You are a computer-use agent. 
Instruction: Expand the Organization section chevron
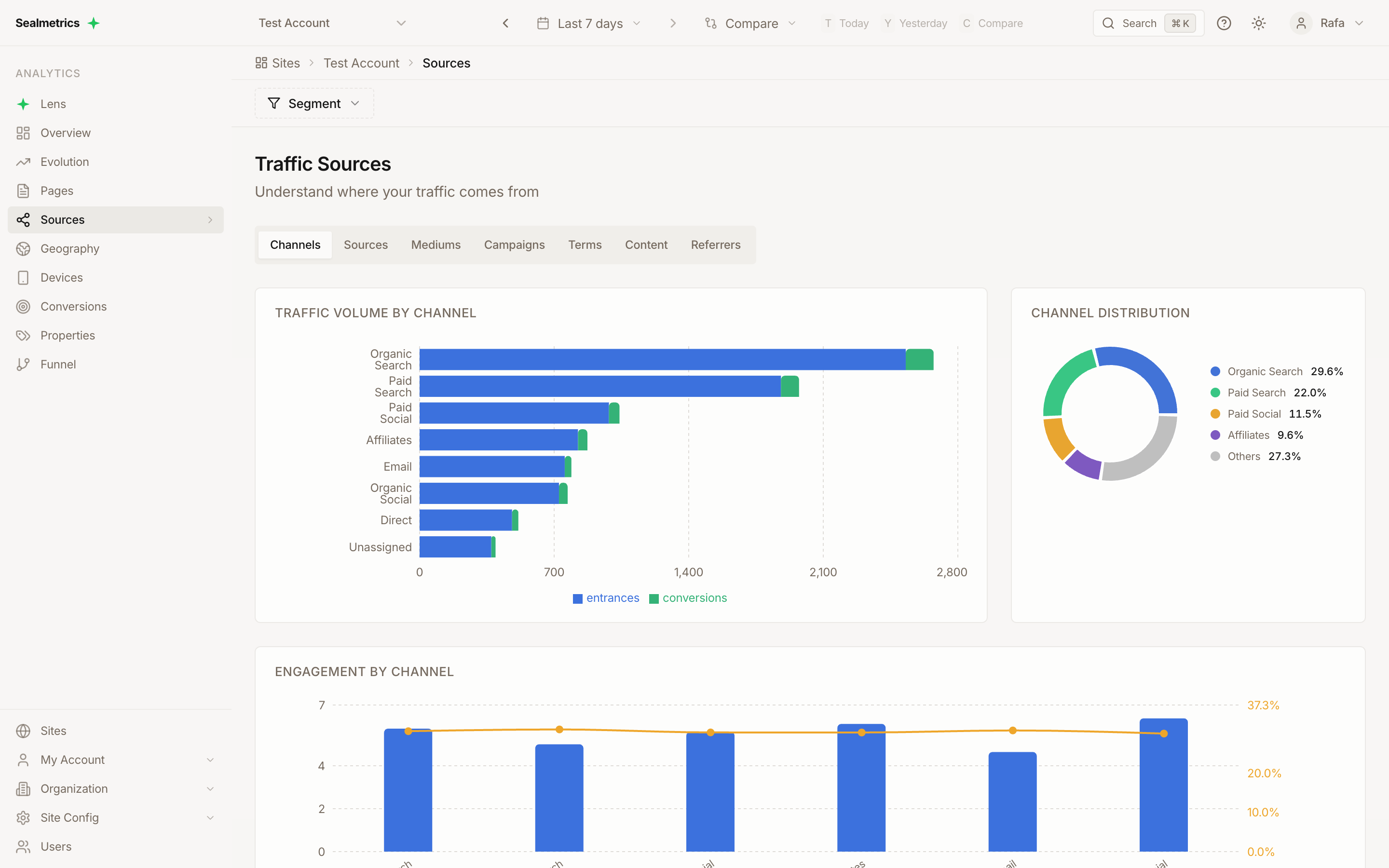pyautogui.click(x=210, y=789)
